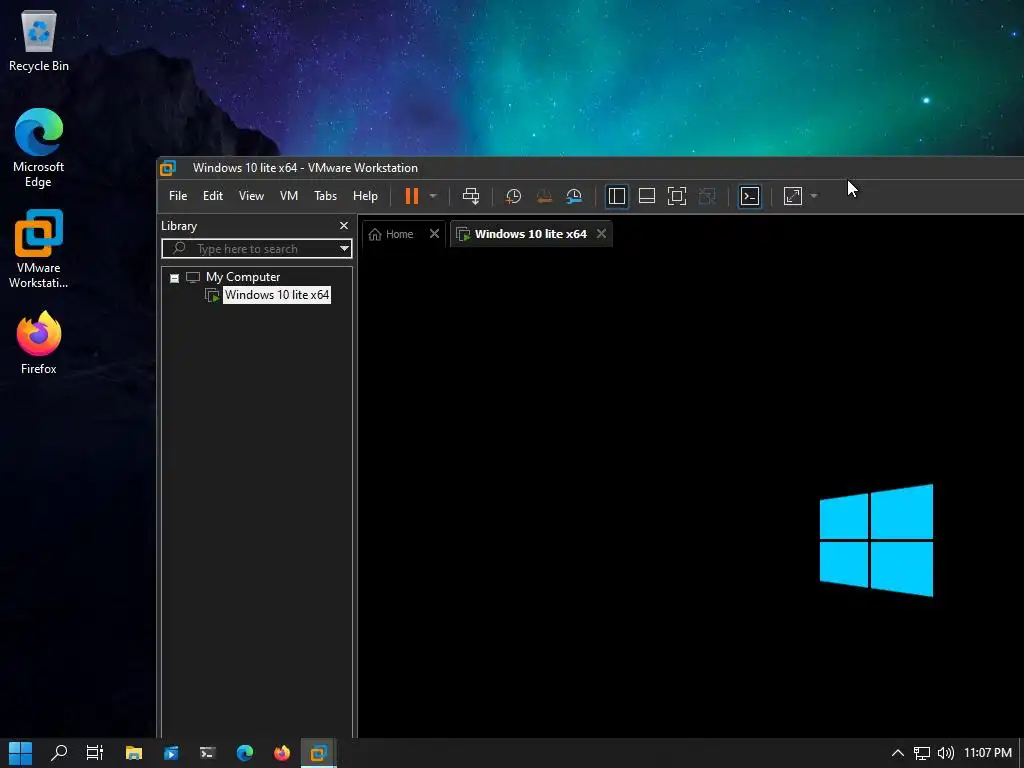Close the Library panel
The width and height of the screenshot is (1024, 768).
[344, 225]
